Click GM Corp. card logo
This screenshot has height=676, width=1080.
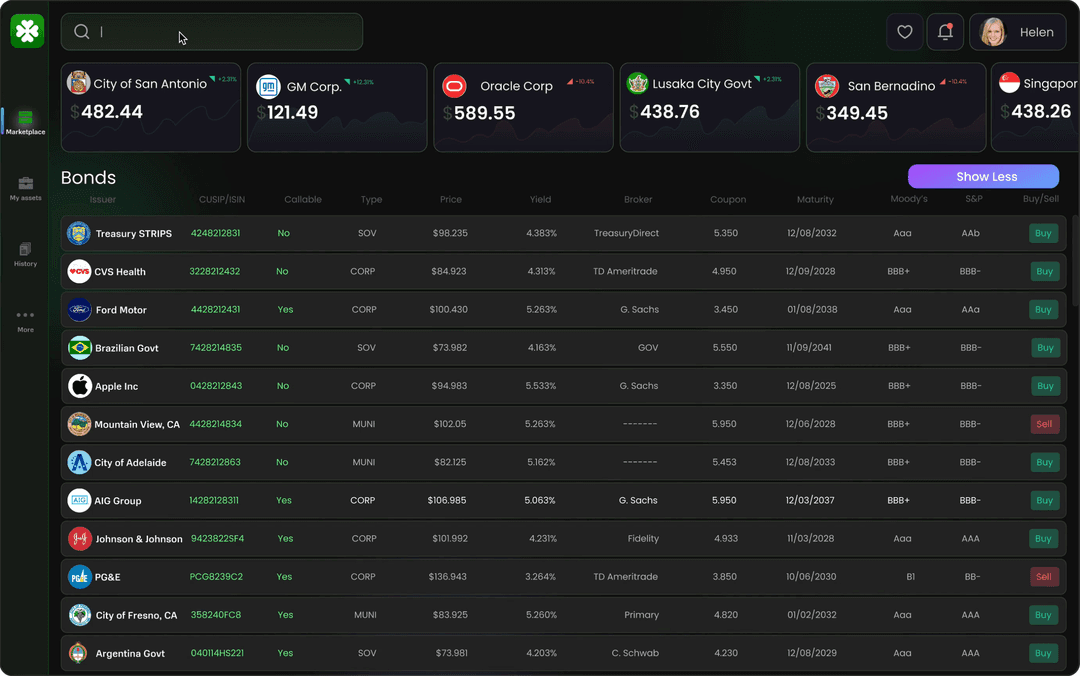[x=268, y=87]
